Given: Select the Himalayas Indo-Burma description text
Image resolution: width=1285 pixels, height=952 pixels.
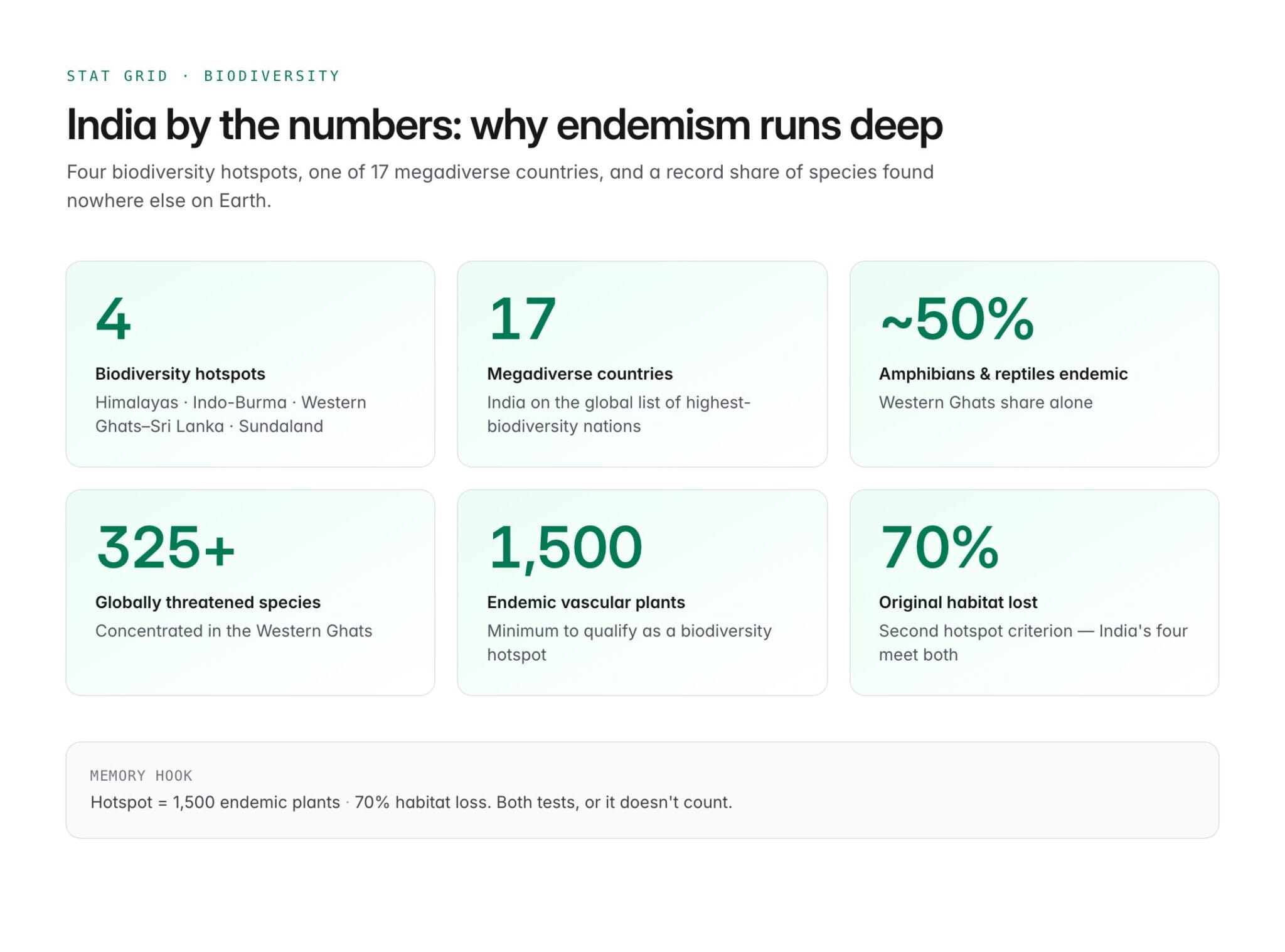Looking at the screenshot, I should tap(230, 414).
